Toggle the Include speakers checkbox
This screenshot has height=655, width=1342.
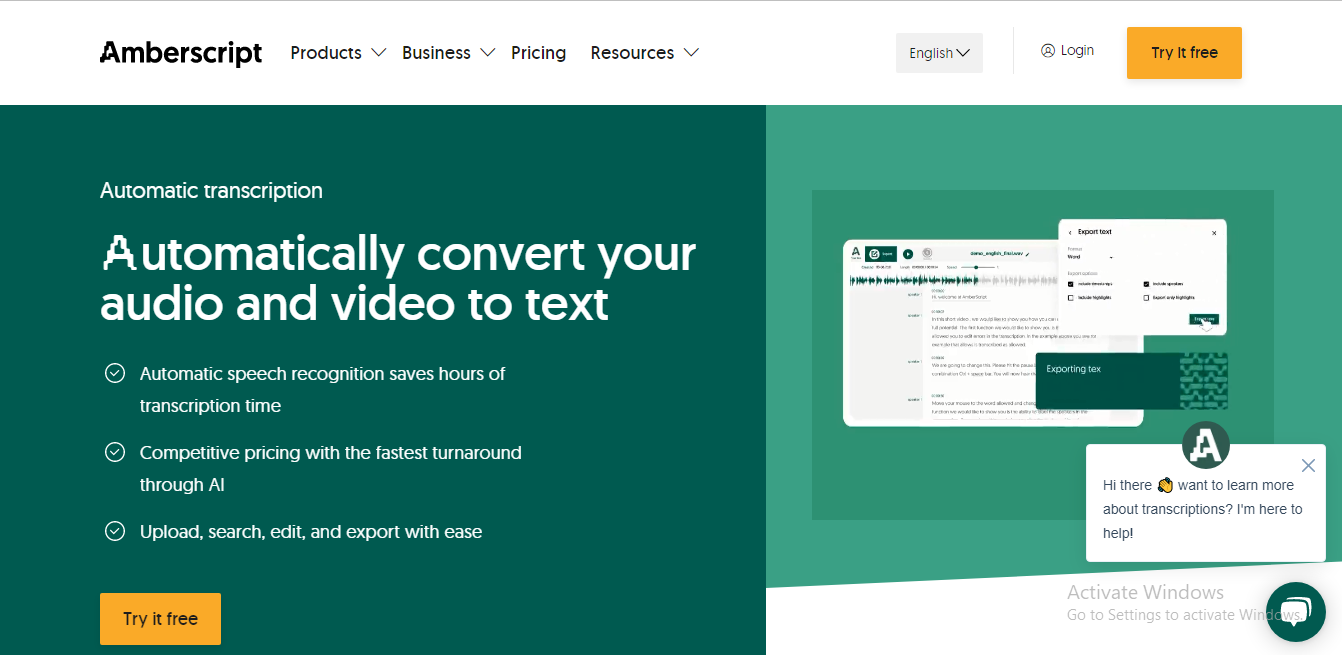pyautogui.click(x=1146, y=284)
